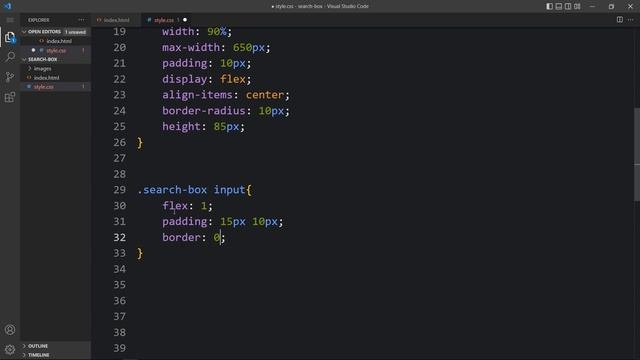Viewport: 640px width, 360px height.
Task: Split the editor to the right
Action: pos(620,20)
